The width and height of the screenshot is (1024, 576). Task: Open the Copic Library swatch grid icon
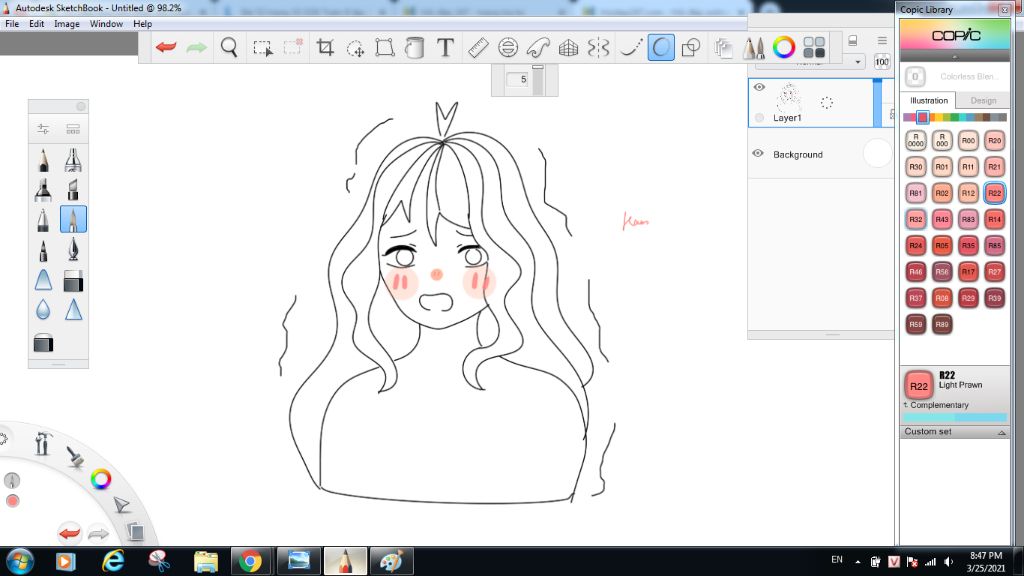coord(814,47)
